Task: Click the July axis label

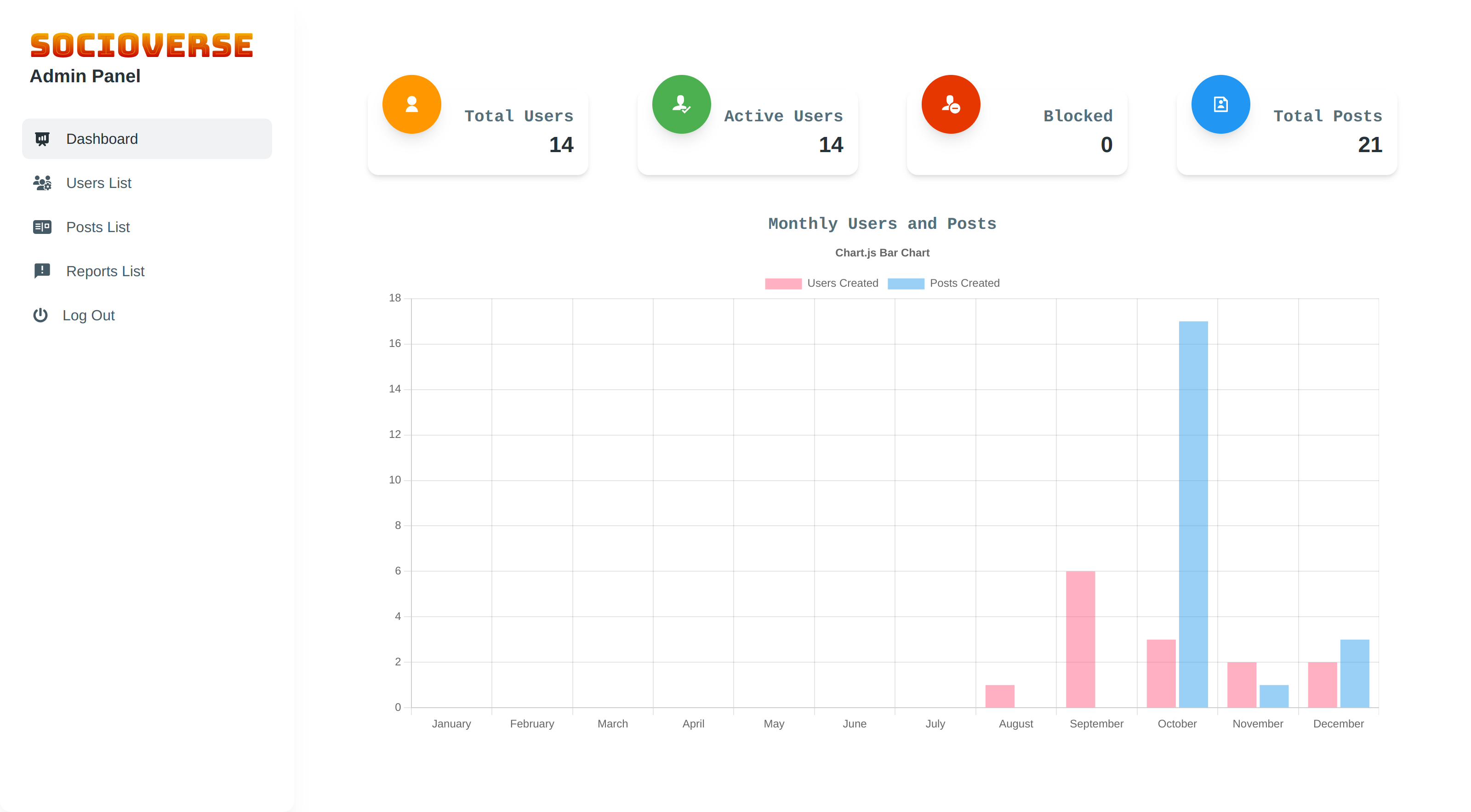Action: point(935,723)
